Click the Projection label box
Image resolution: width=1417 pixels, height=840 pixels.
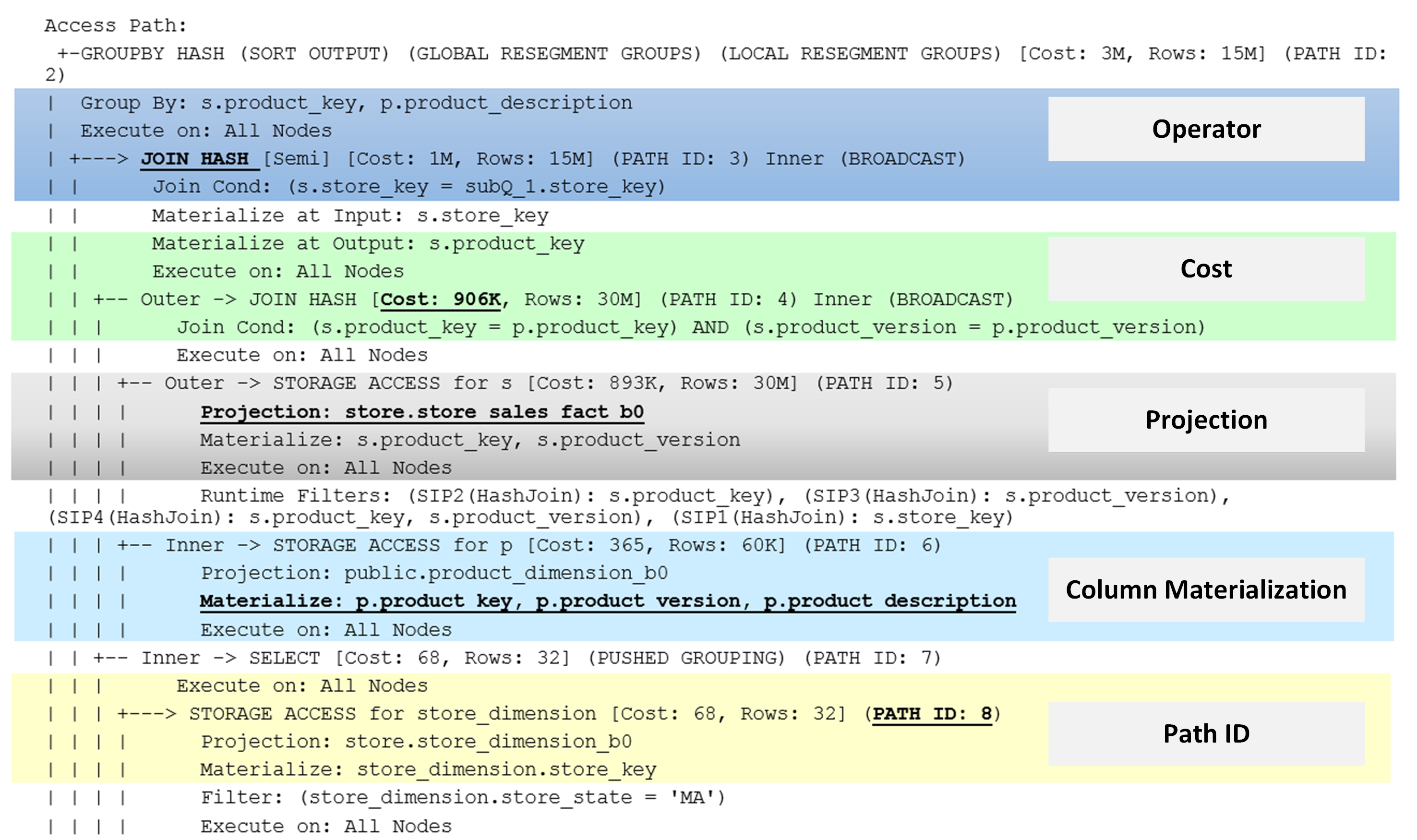click(x=1205, y=420)
